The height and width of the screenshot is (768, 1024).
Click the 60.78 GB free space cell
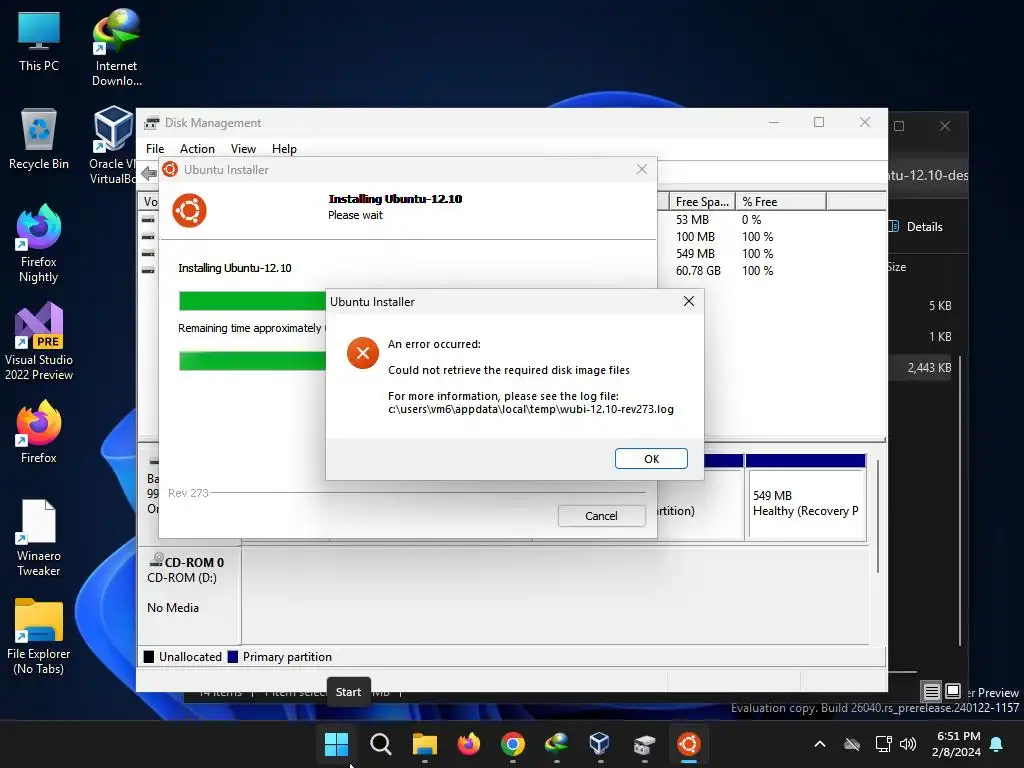698,270
